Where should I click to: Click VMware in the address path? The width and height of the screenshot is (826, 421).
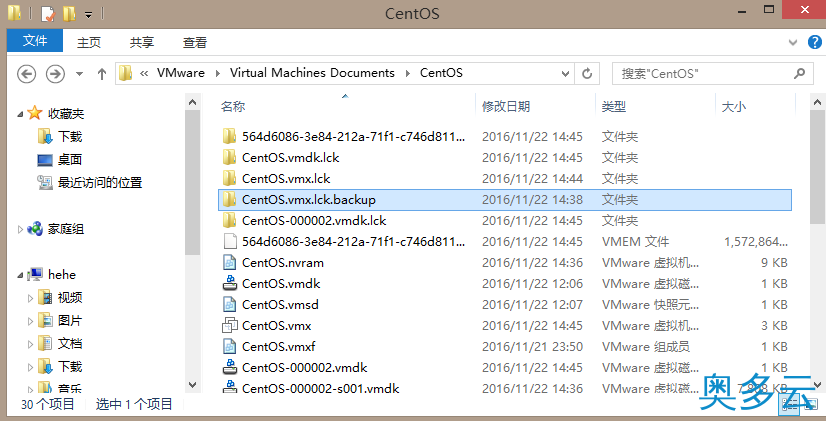181,73
